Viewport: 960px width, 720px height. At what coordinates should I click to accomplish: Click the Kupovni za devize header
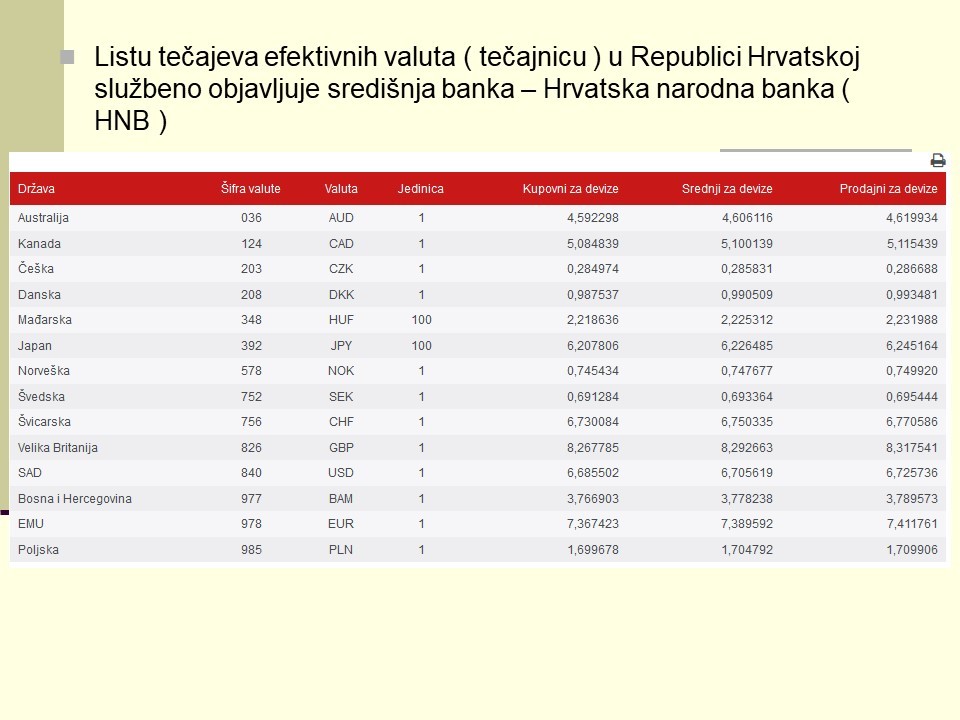click(x=571, y=189)
